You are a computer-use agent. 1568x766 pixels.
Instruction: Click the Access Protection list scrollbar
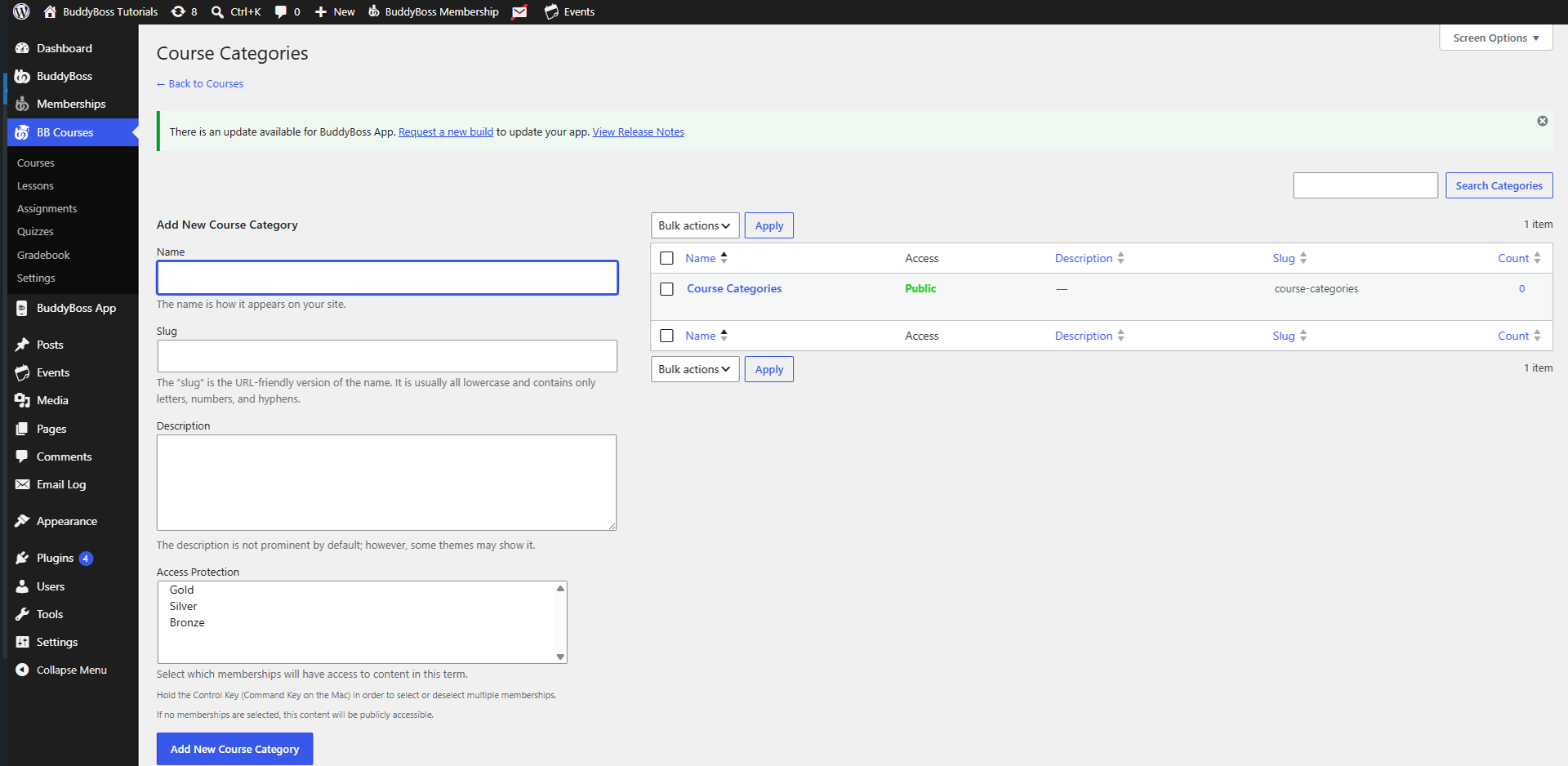click(x=560, y=622)
